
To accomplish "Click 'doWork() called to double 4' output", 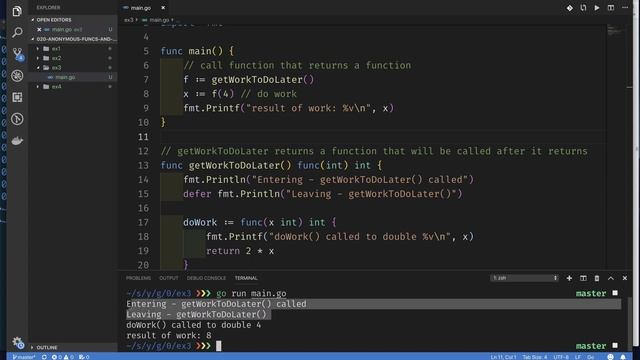I will (193, 325).
